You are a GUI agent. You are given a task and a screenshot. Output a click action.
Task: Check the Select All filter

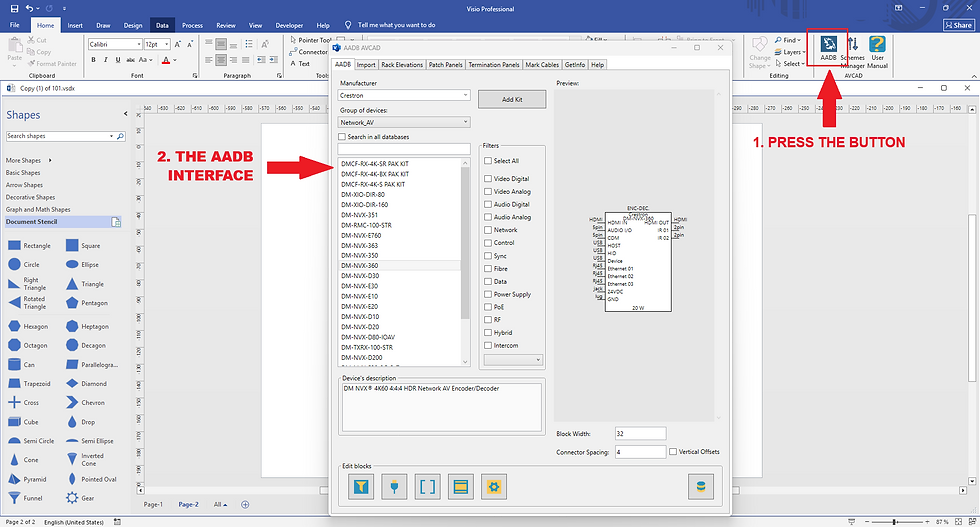pos(488,161)
